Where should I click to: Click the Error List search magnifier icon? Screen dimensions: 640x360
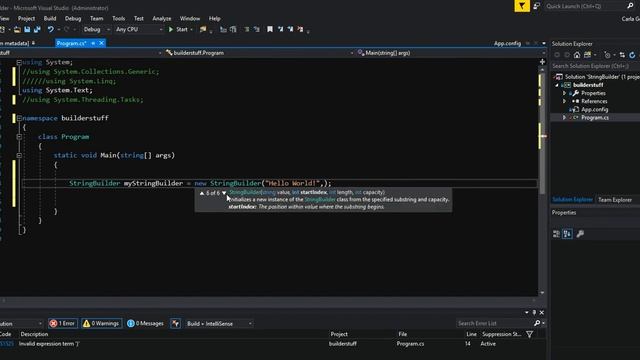pyautogui.click(x=537, y=323)
